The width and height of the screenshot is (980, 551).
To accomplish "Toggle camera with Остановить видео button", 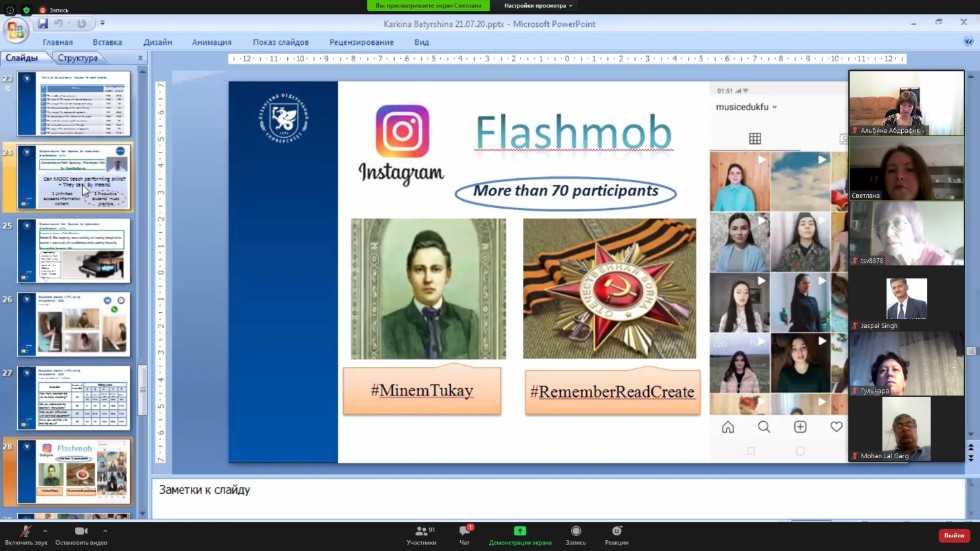I will point(81,531).
